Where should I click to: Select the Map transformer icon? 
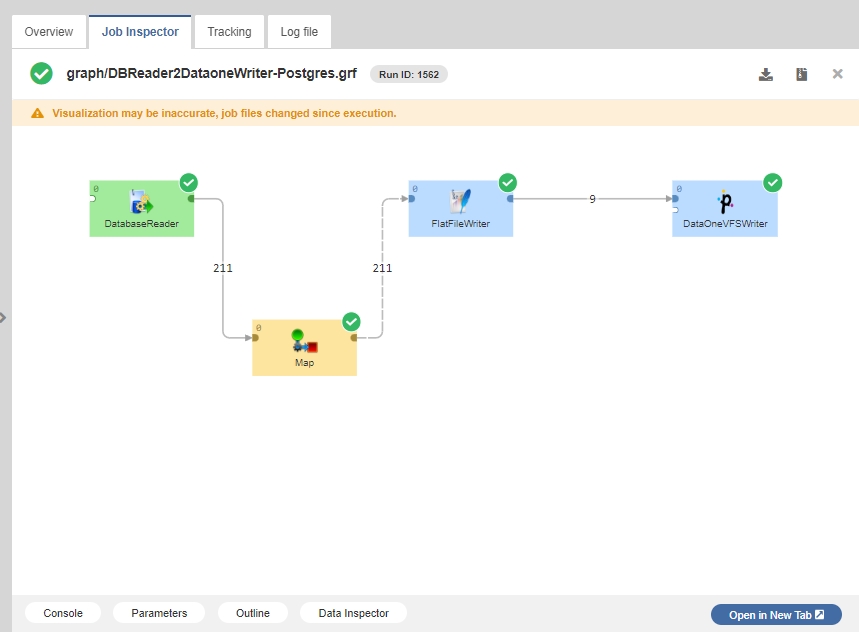305,341
